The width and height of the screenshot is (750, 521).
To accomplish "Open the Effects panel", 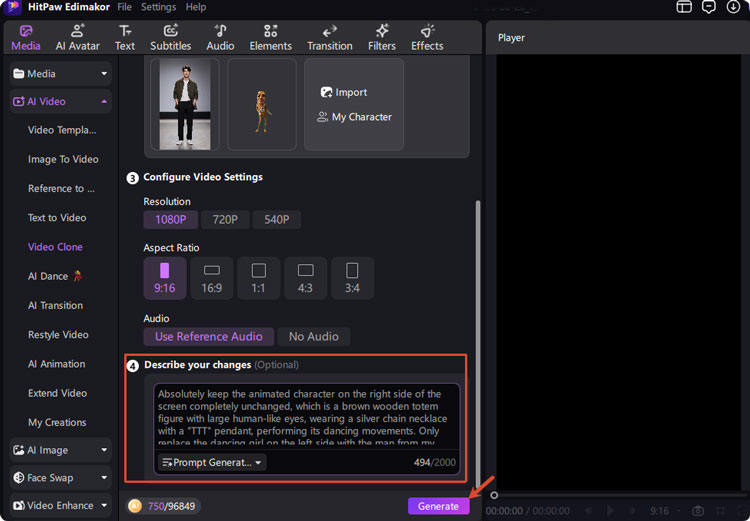I will [427, 38].
